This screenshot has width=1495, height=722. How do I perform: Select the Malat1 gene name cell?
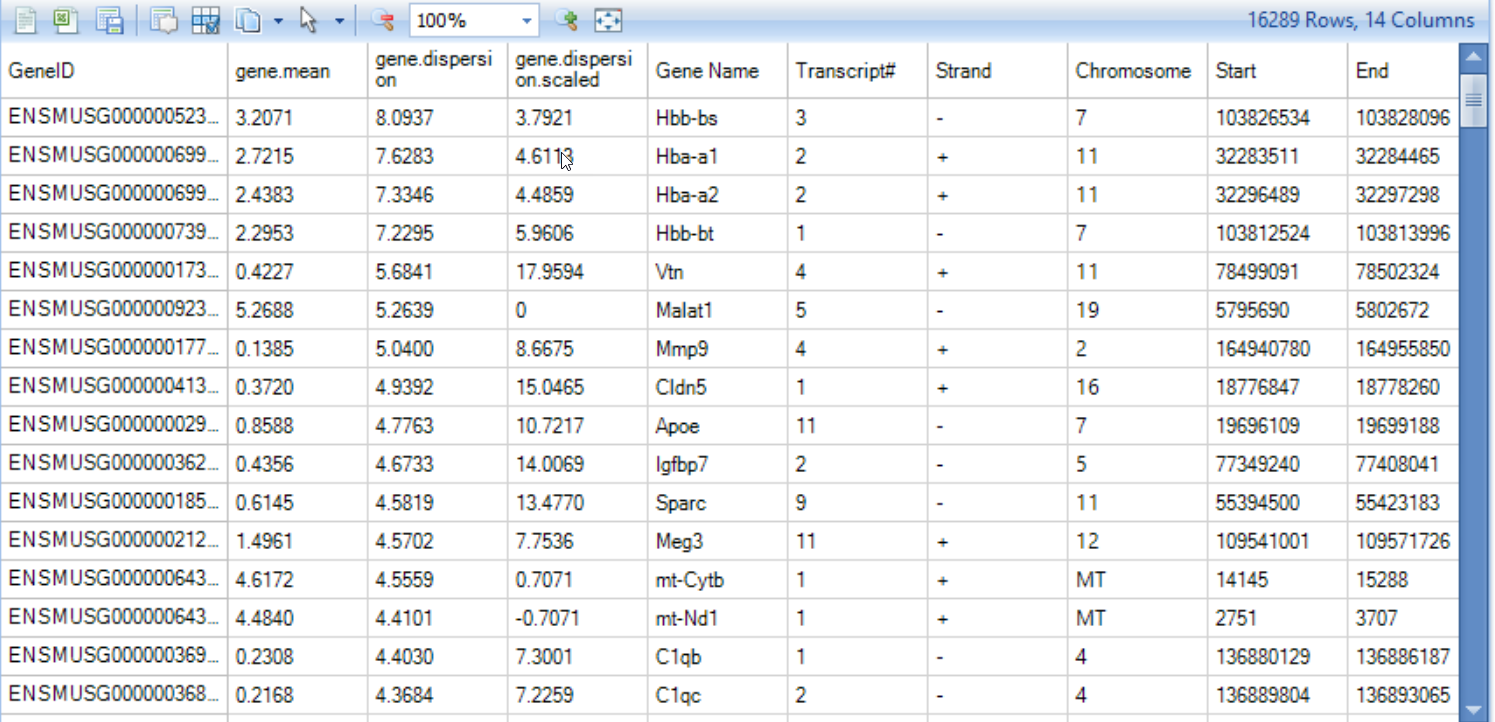pyautogui.click(x=717, y=310)
